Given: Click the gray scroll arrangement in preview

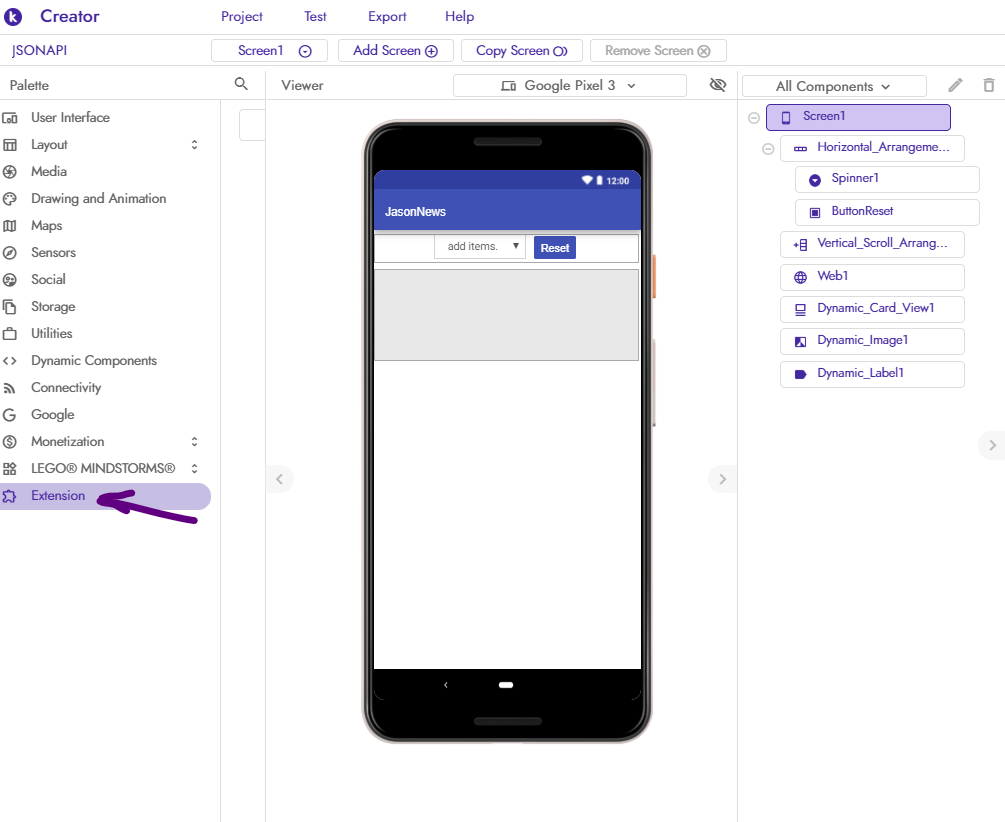Looking at the screenshot, I should (506, 315).
